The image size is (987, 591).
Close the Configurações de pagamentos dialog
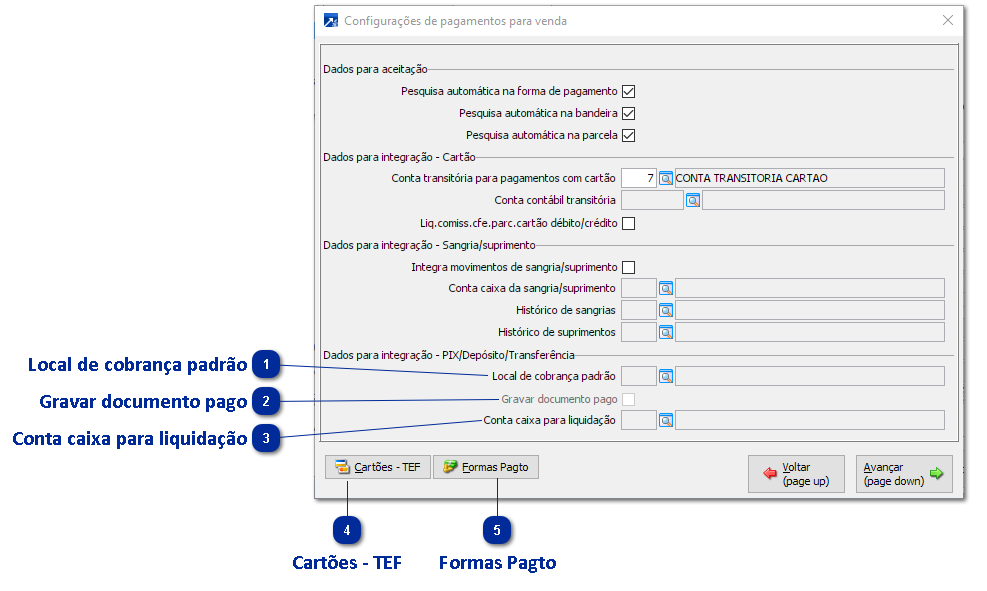tap(948, 20)
